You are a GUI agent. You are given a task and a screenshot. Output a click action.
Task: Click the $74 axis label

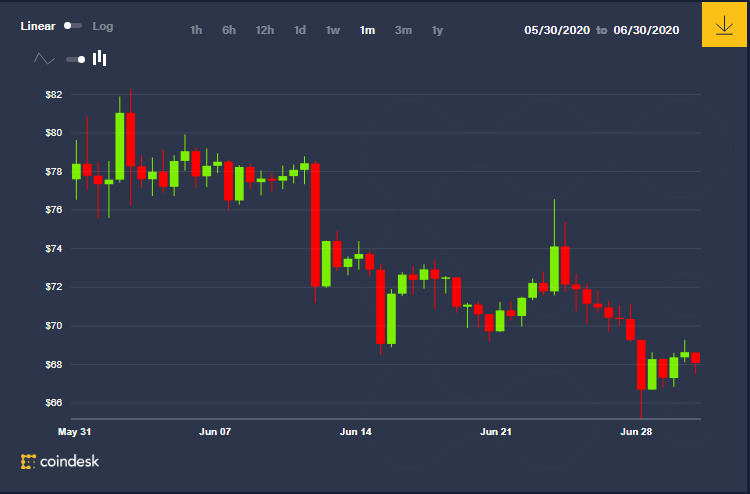54,248
